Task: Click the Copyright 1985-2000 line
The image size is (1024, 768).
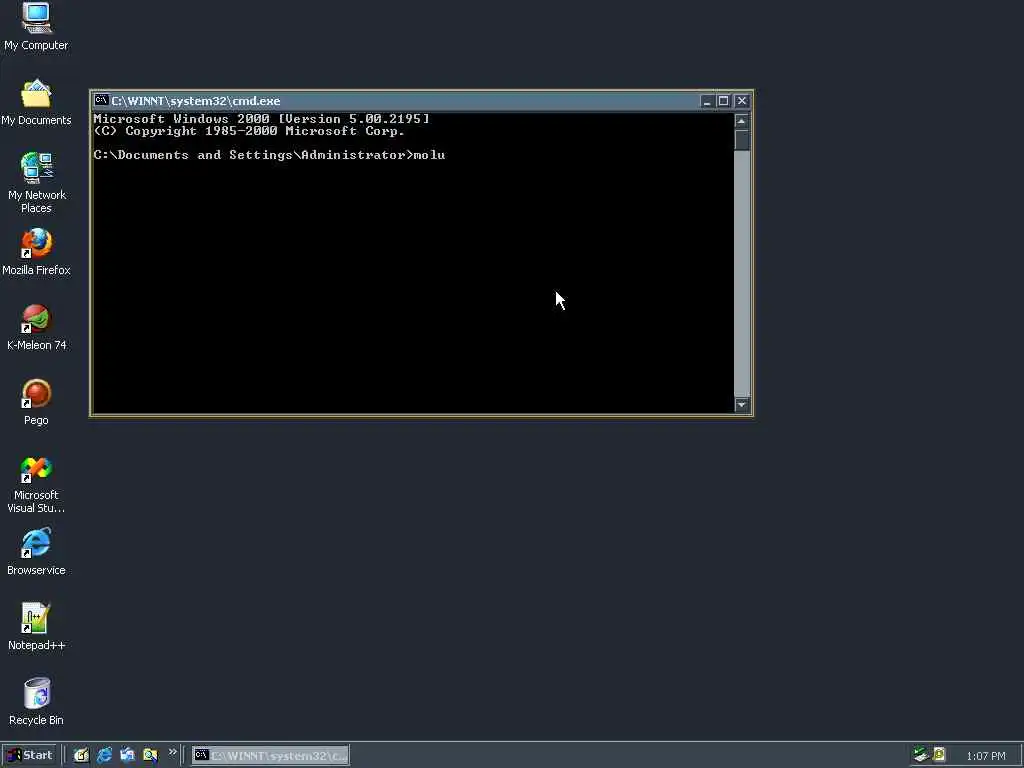Action: pos(249,131)
